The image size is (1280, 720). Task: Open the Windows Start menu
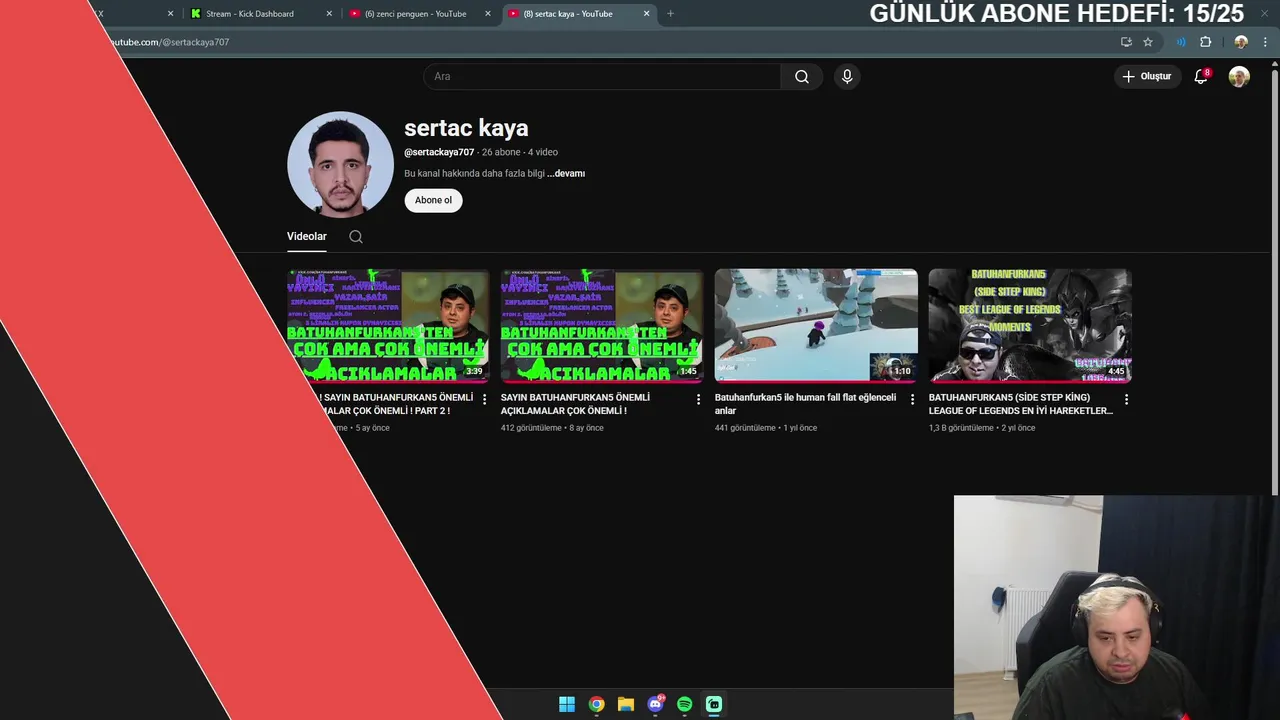(567, 704)
